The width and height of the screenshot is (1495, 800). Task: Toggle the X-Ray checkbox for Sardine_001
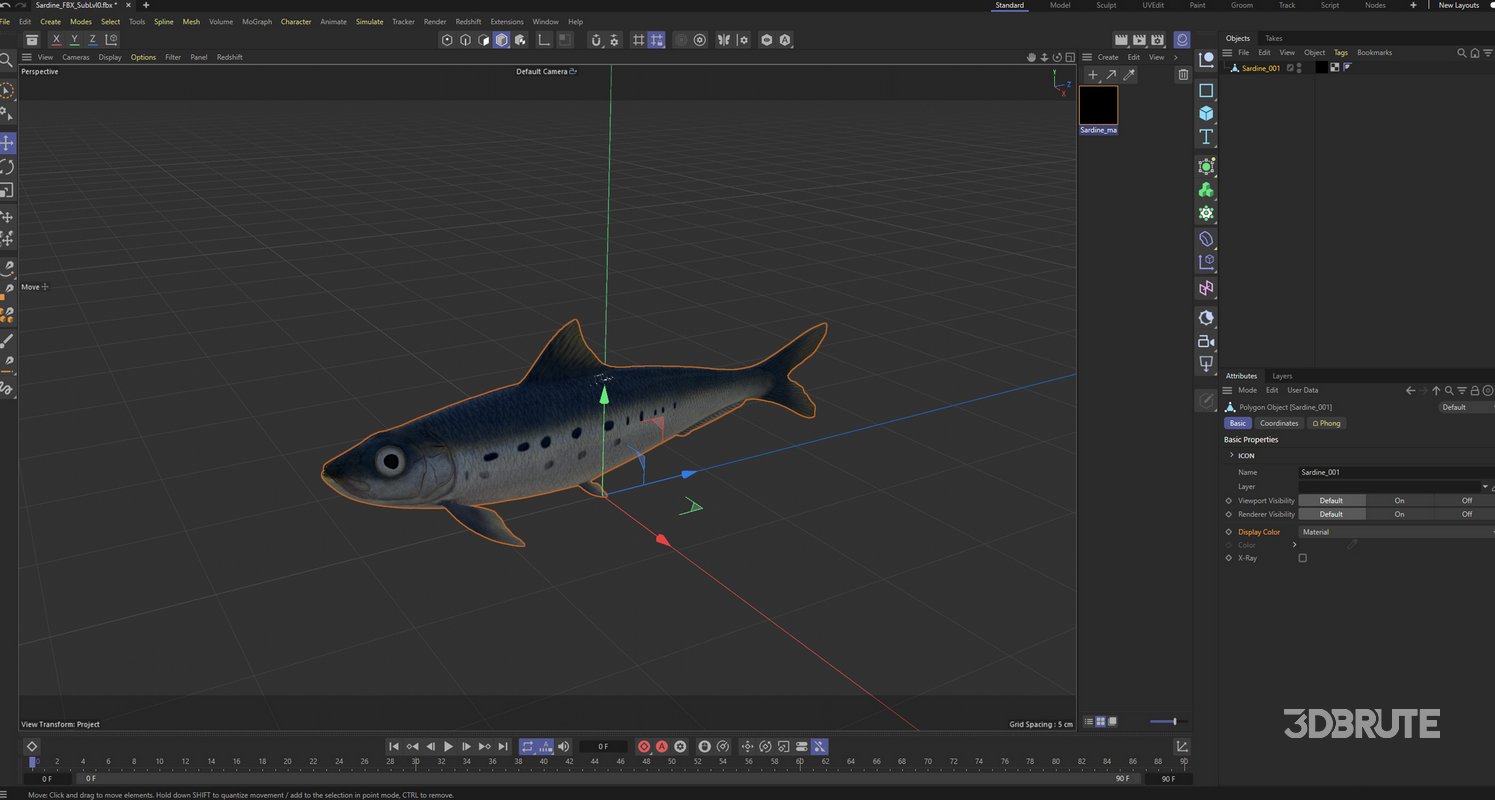(1303, 558)
